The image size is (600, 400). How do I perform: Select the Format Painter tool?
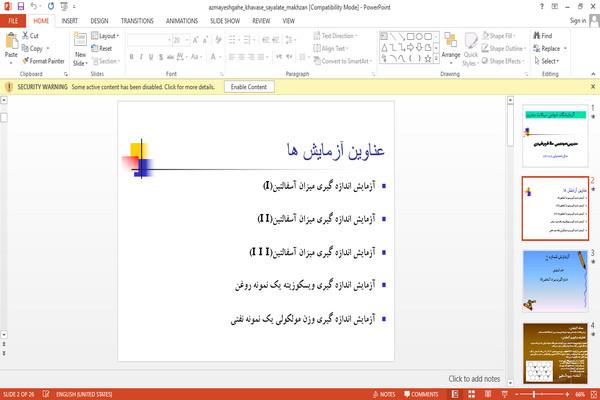click(43, 61)
